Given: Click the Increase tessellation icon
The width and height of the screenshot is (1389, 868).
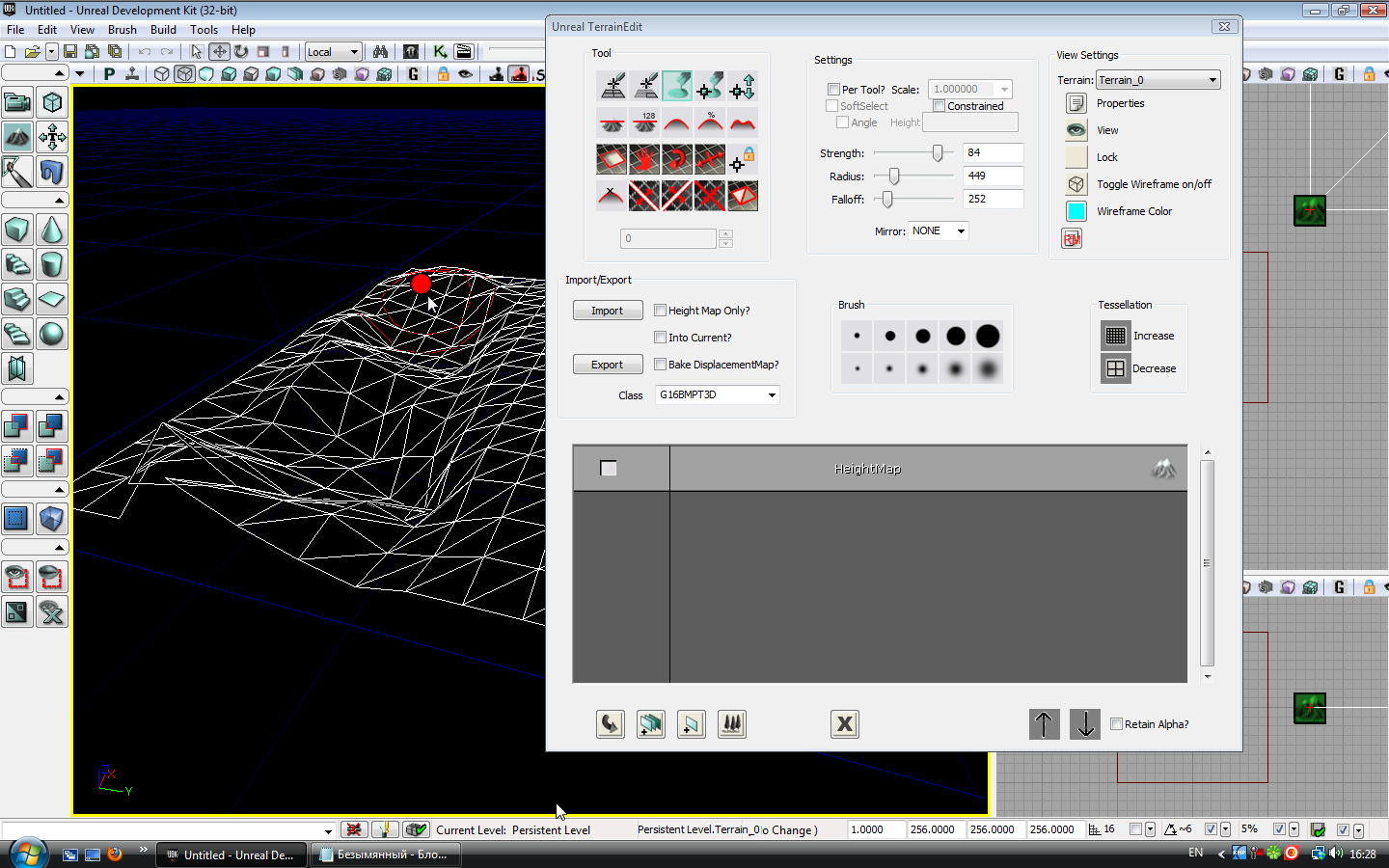Looking at the screenshot, I should [x=1115, y=336].
